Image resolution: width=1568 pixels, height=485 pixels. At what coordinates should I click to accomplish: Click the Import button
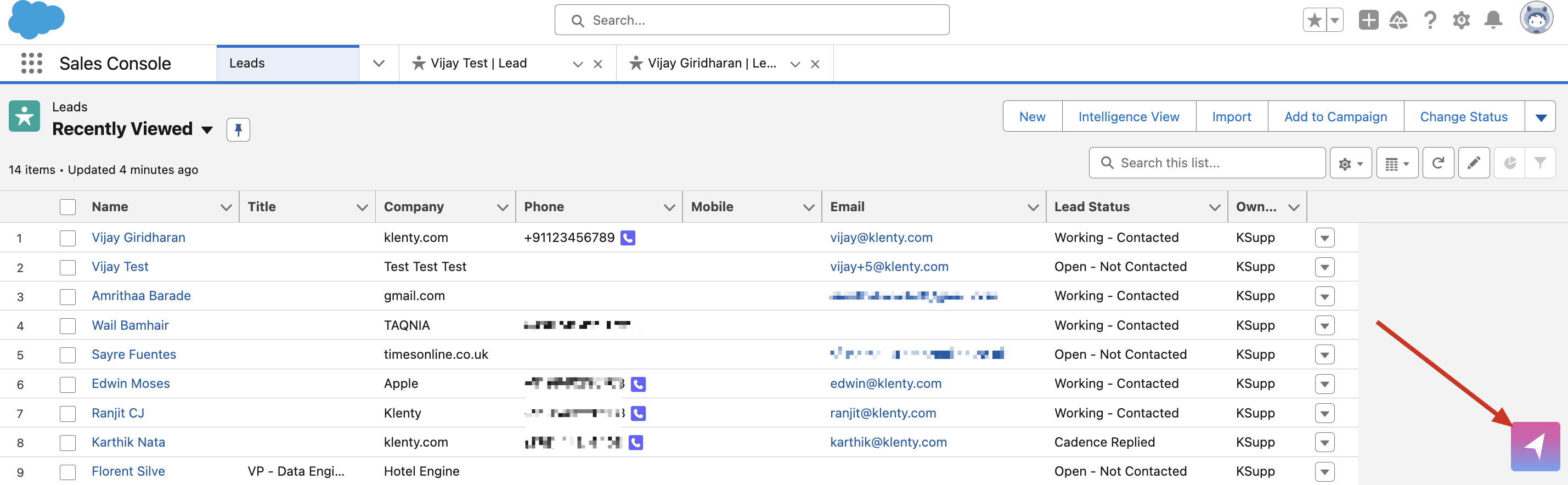(x=1231, y=116)
